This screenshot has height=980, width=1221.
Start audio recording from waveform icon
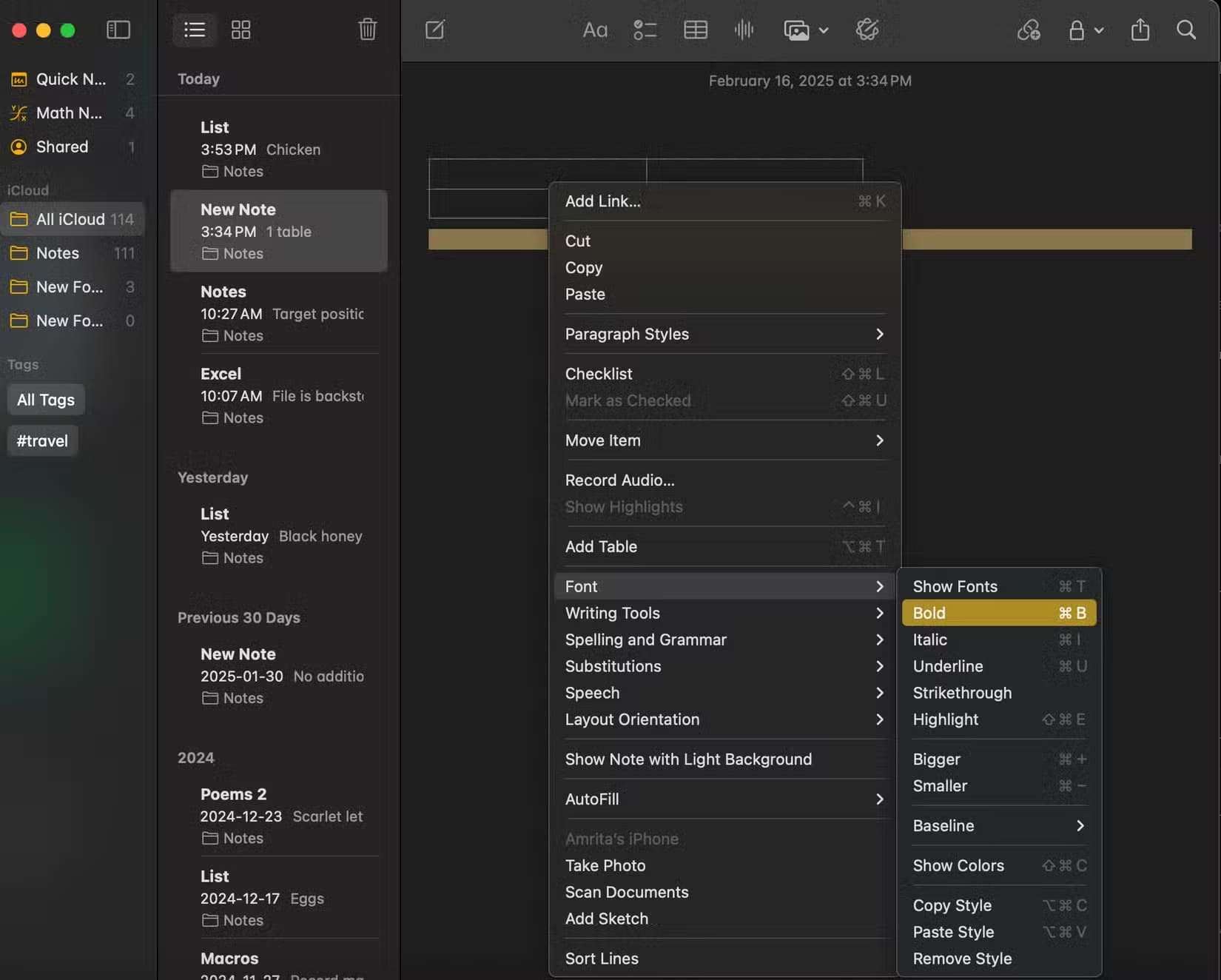[744, 30]
